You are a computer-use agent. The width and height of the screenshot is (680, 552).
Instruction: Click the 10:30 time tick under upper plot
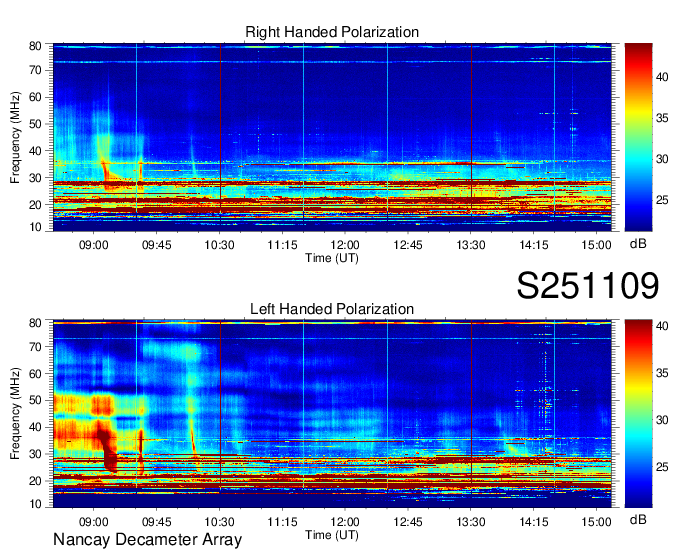click(x=219, y=244)
